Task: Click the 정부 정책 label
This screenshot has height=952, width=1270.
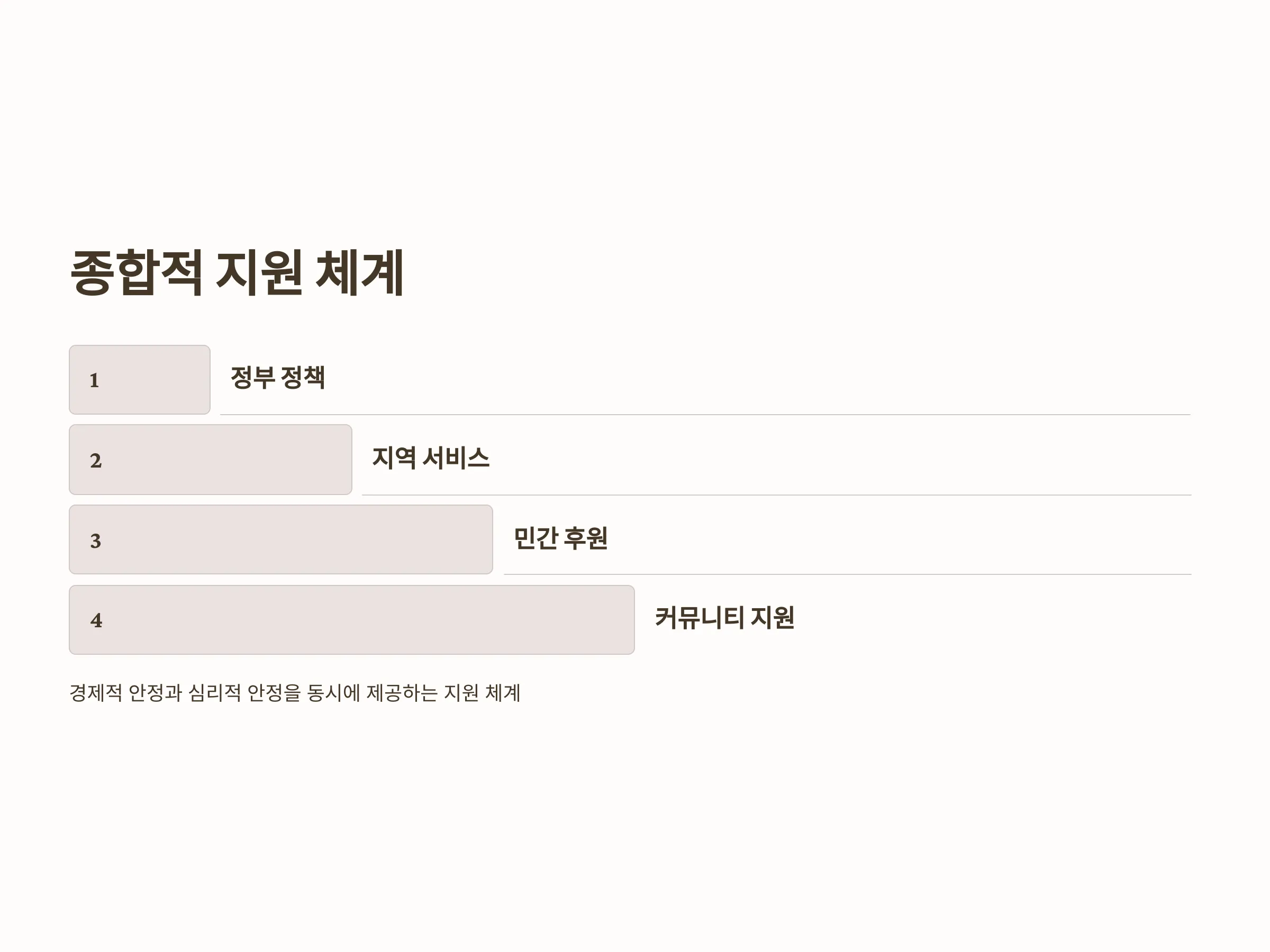Action: [278, 378]
